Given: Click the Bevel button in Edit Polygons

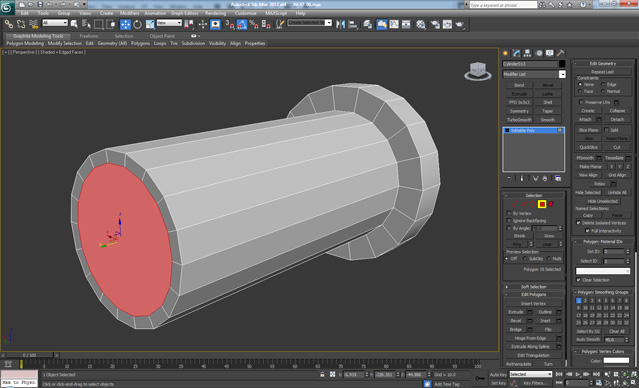Looking at the screenshot, I should (516, 321).
